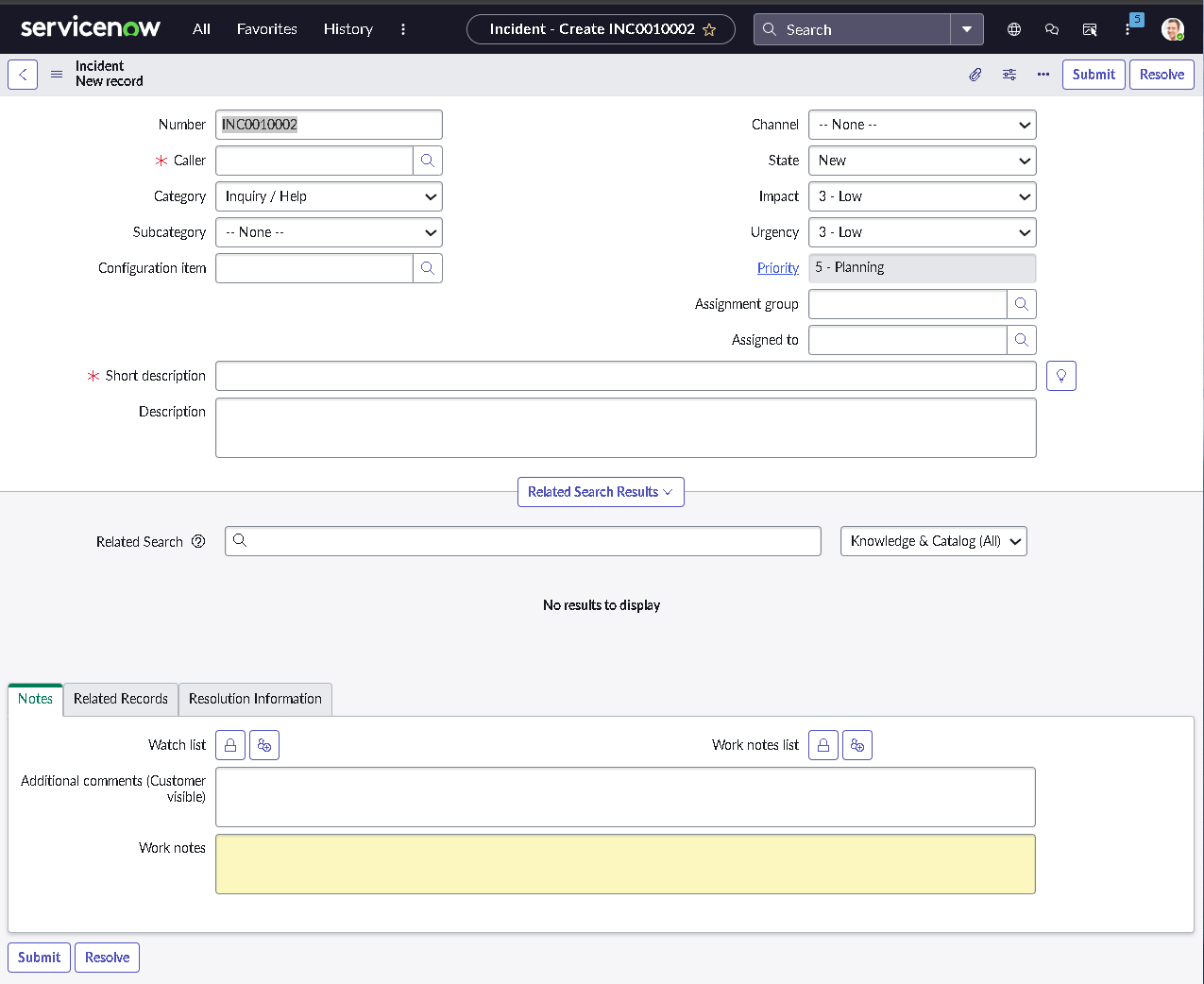
Task: Open chat using the conversations icon
Action: [1051, 29]
